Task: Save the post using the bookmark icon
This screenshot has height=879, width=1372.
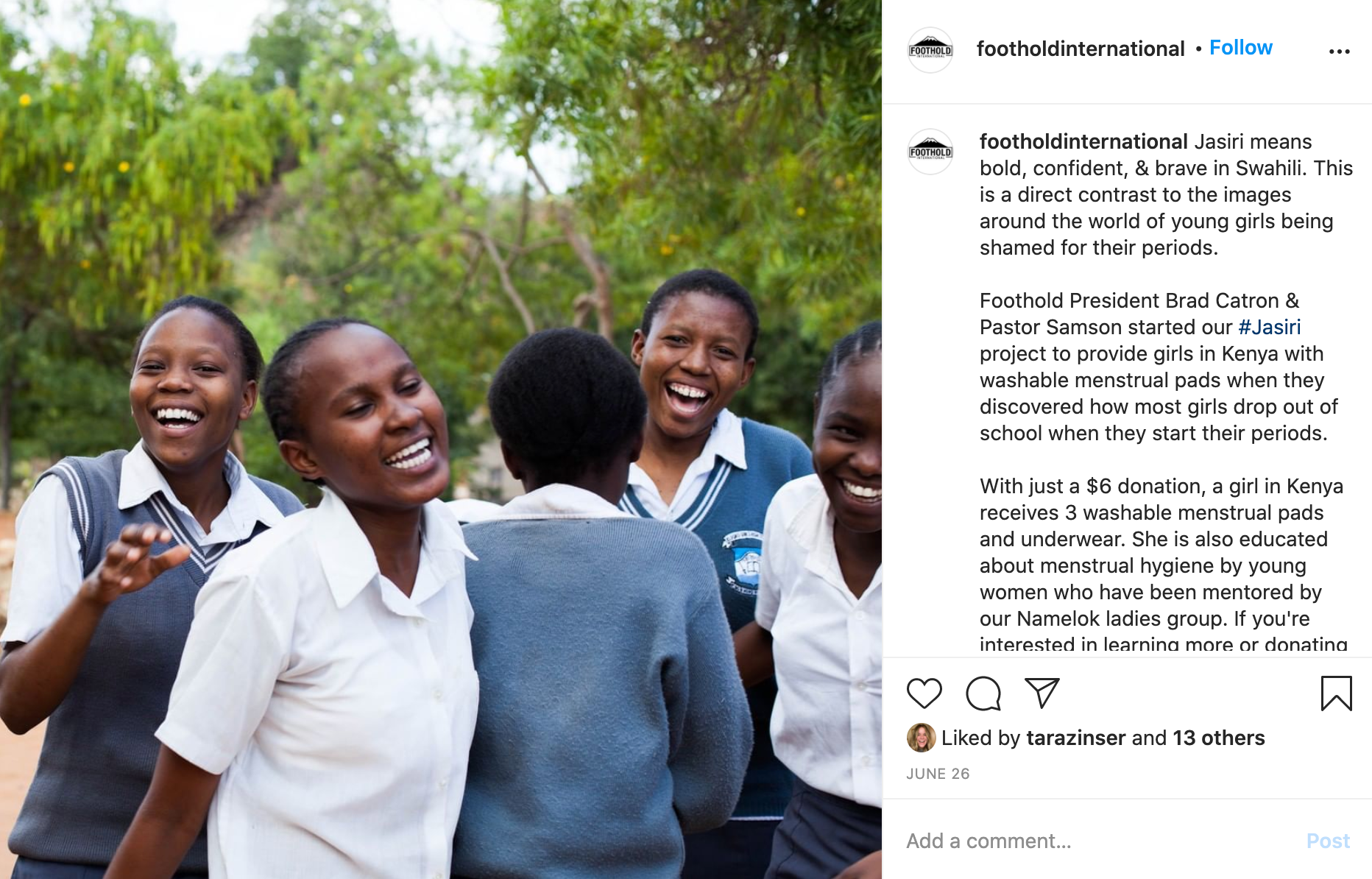Action: [1336, 693]
